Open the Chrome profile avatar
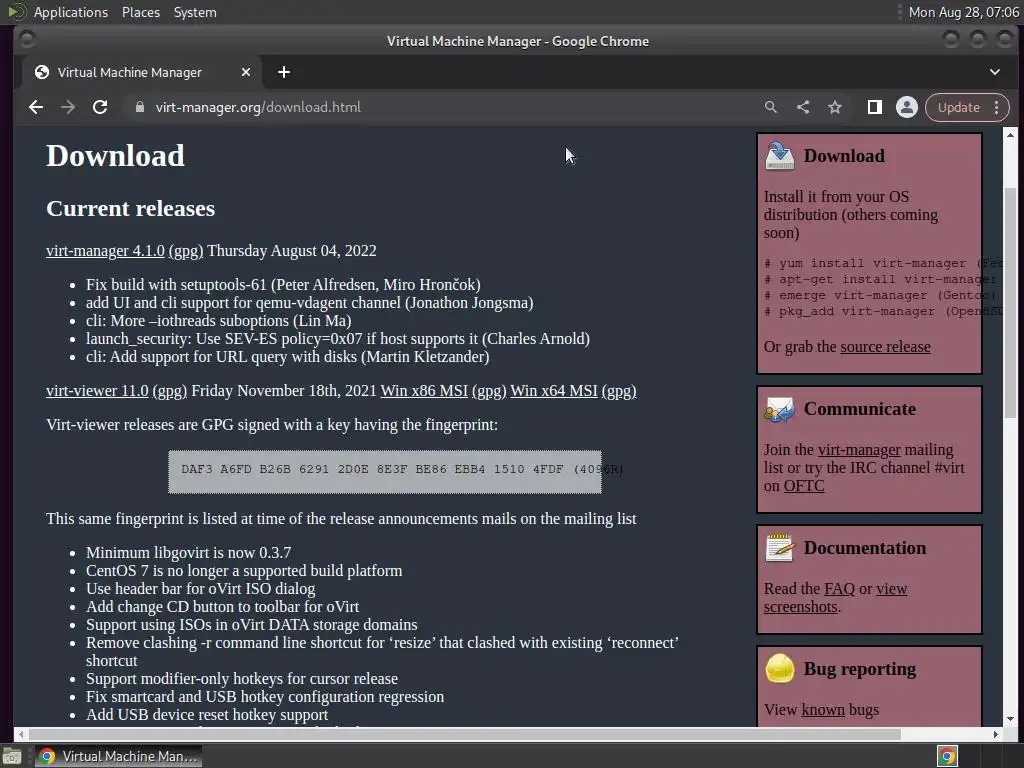The image size is (1024, 768). pos(906,107)
